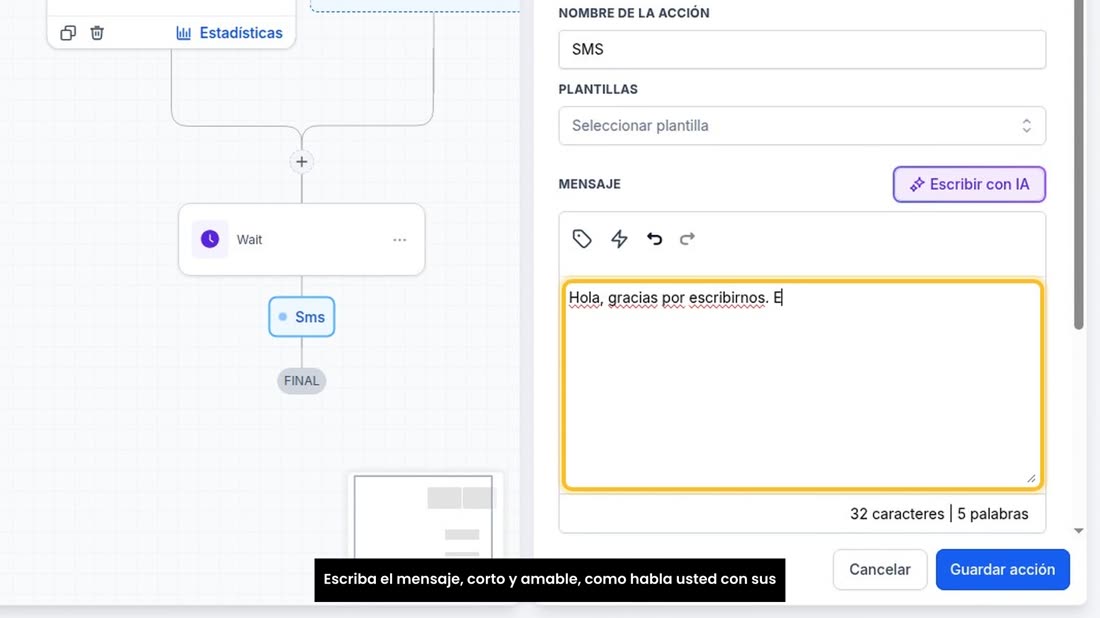The width and height of the screenshot is (1100, 618).
Task: Select the Wait step card
Action: click(302, 239)
